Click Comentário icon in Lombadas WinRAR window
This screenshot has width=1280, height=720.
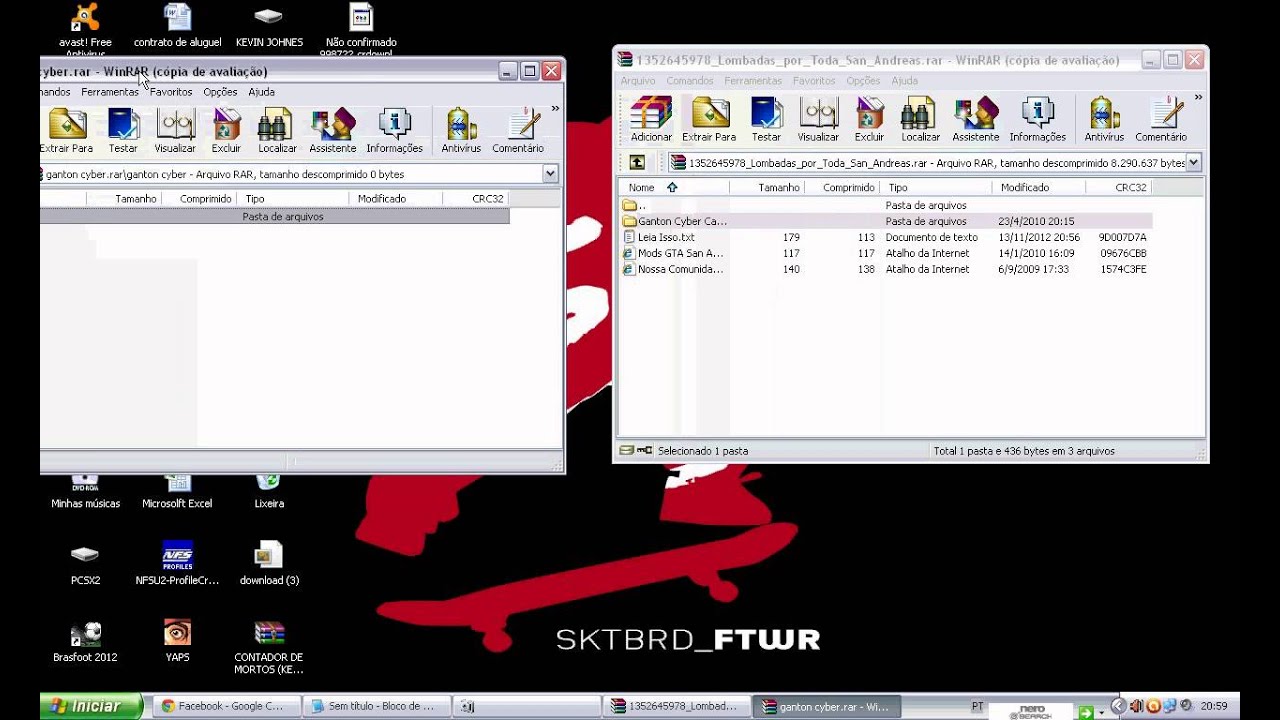1161,119
